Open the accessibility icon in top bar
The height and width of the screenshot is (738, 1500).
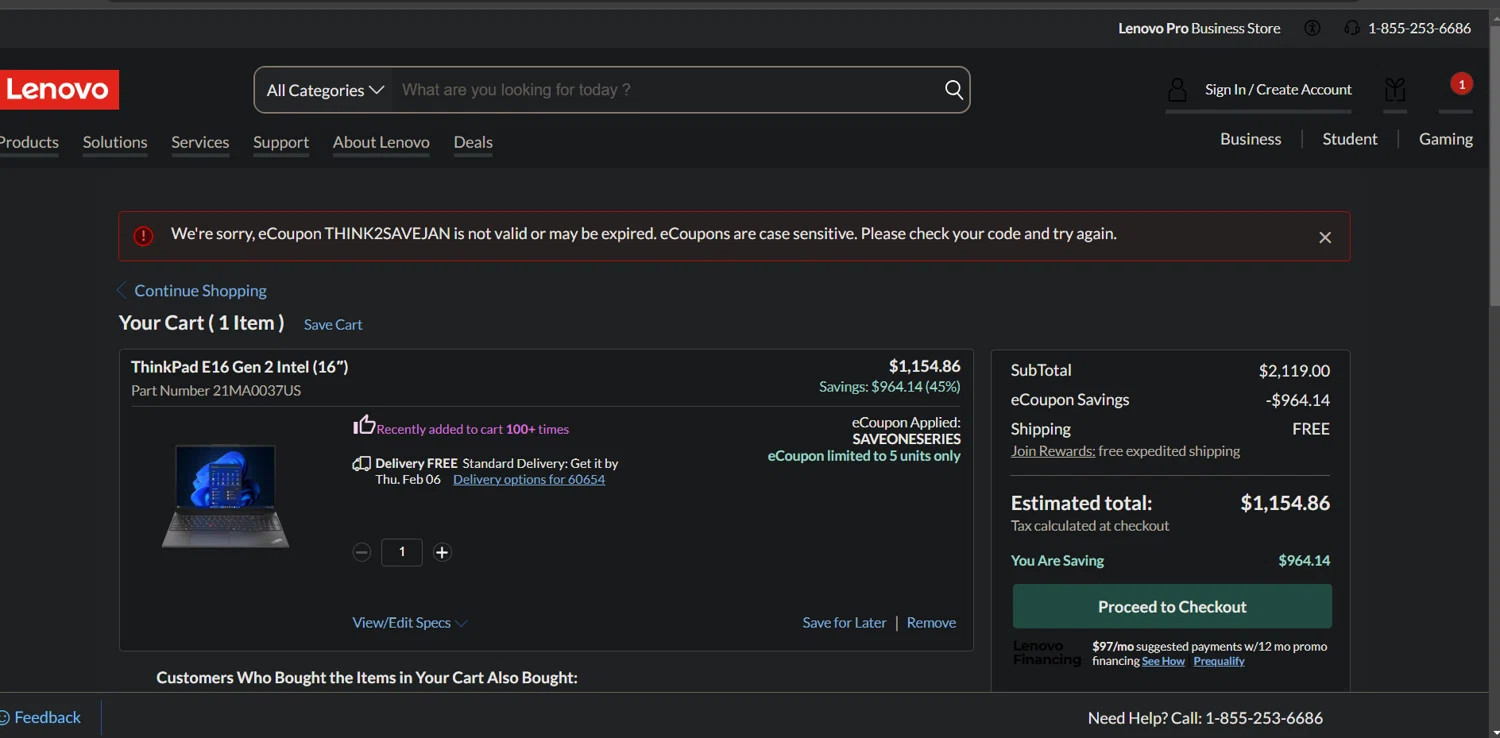[x=1312, y=28]
